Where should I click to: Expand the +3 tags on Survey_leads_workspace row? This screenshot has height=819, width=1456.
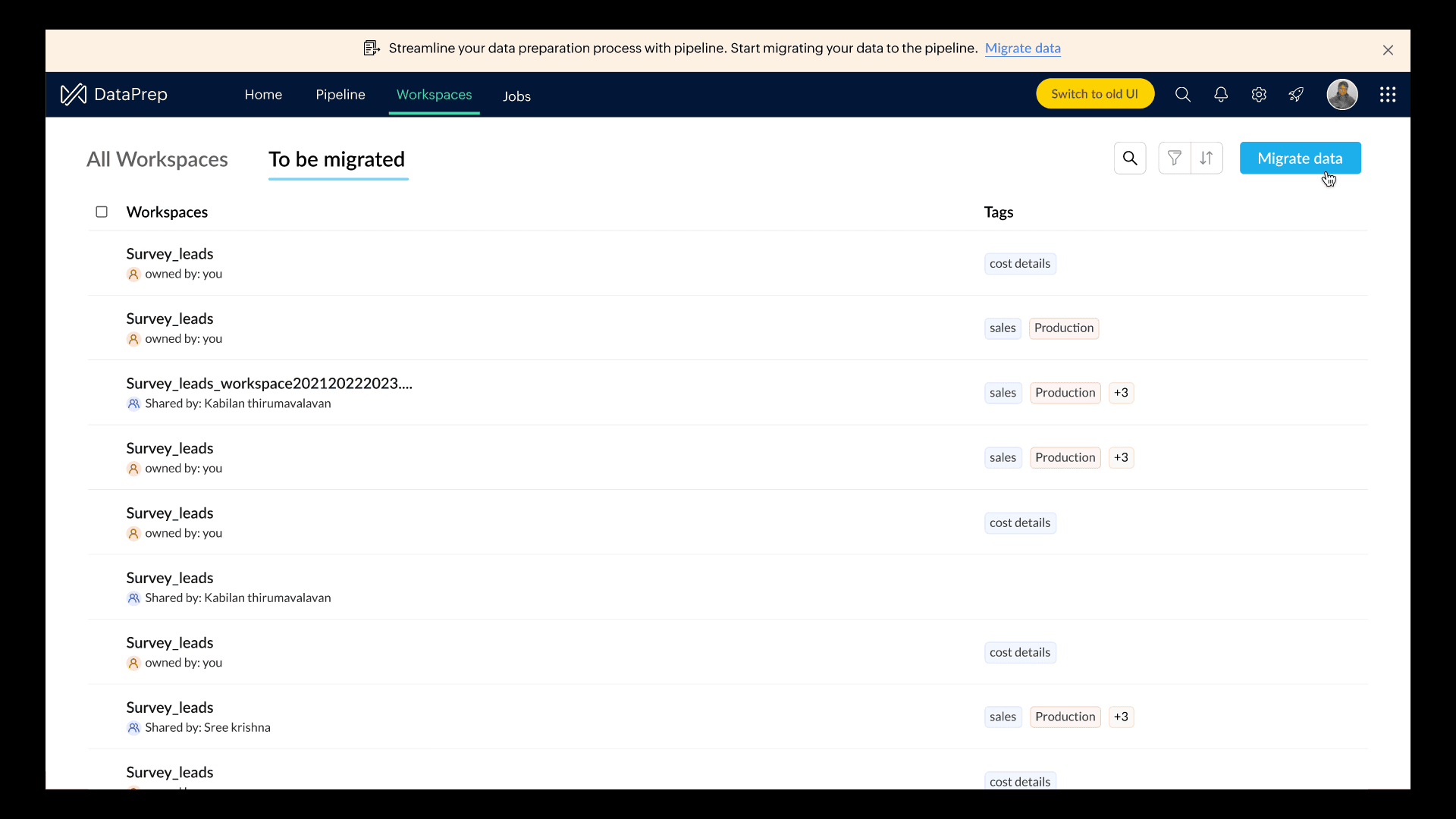[1121, 393]
